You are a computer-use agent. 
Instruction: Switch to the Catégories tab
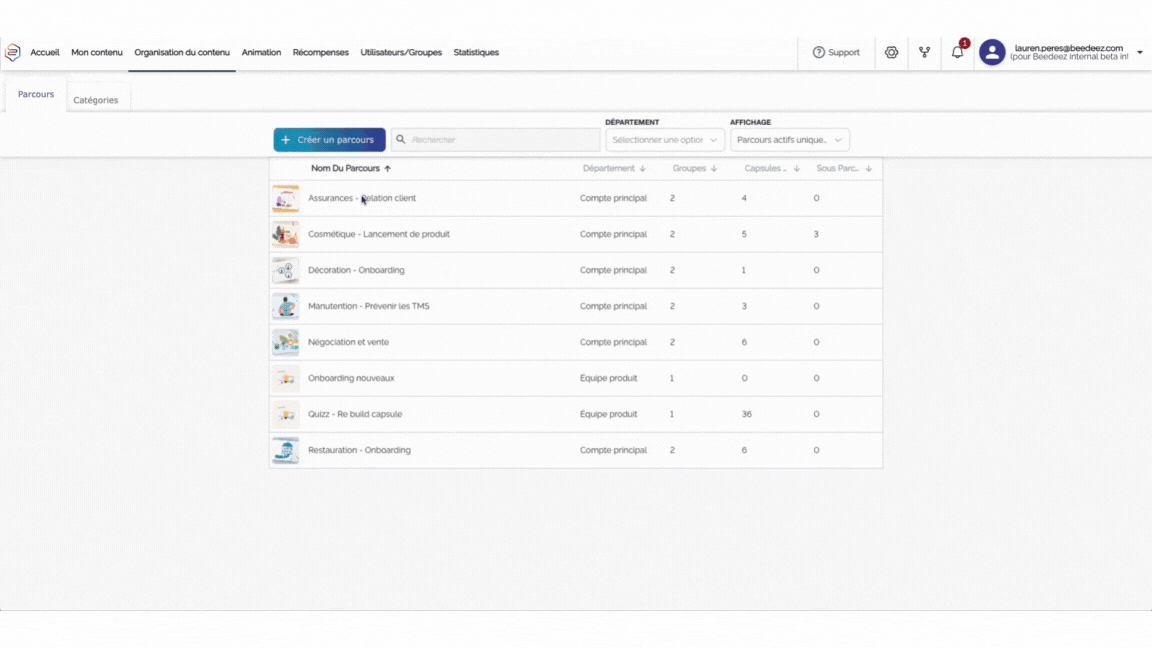(96, 100)
